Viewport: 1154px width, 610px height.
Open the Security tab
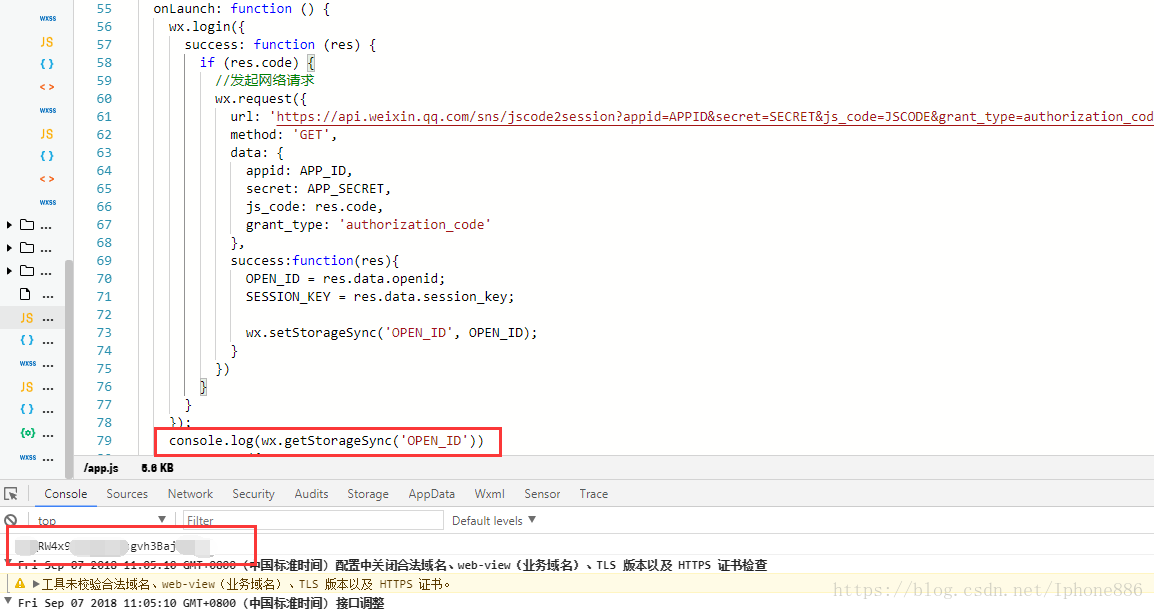coord(253,494)
